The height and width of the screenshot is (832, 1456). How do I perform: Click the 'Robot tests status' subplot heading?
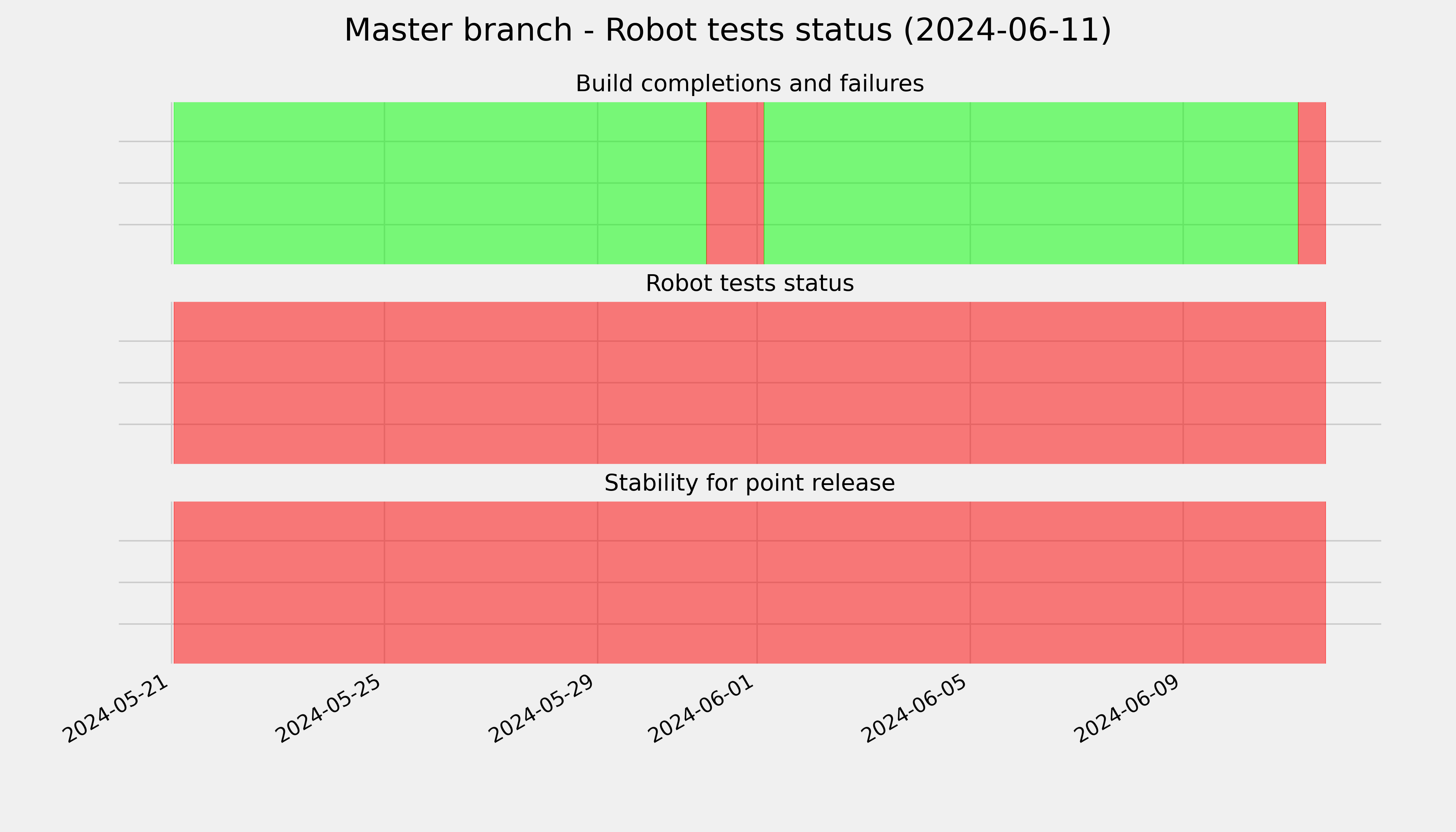click(749, 284)
